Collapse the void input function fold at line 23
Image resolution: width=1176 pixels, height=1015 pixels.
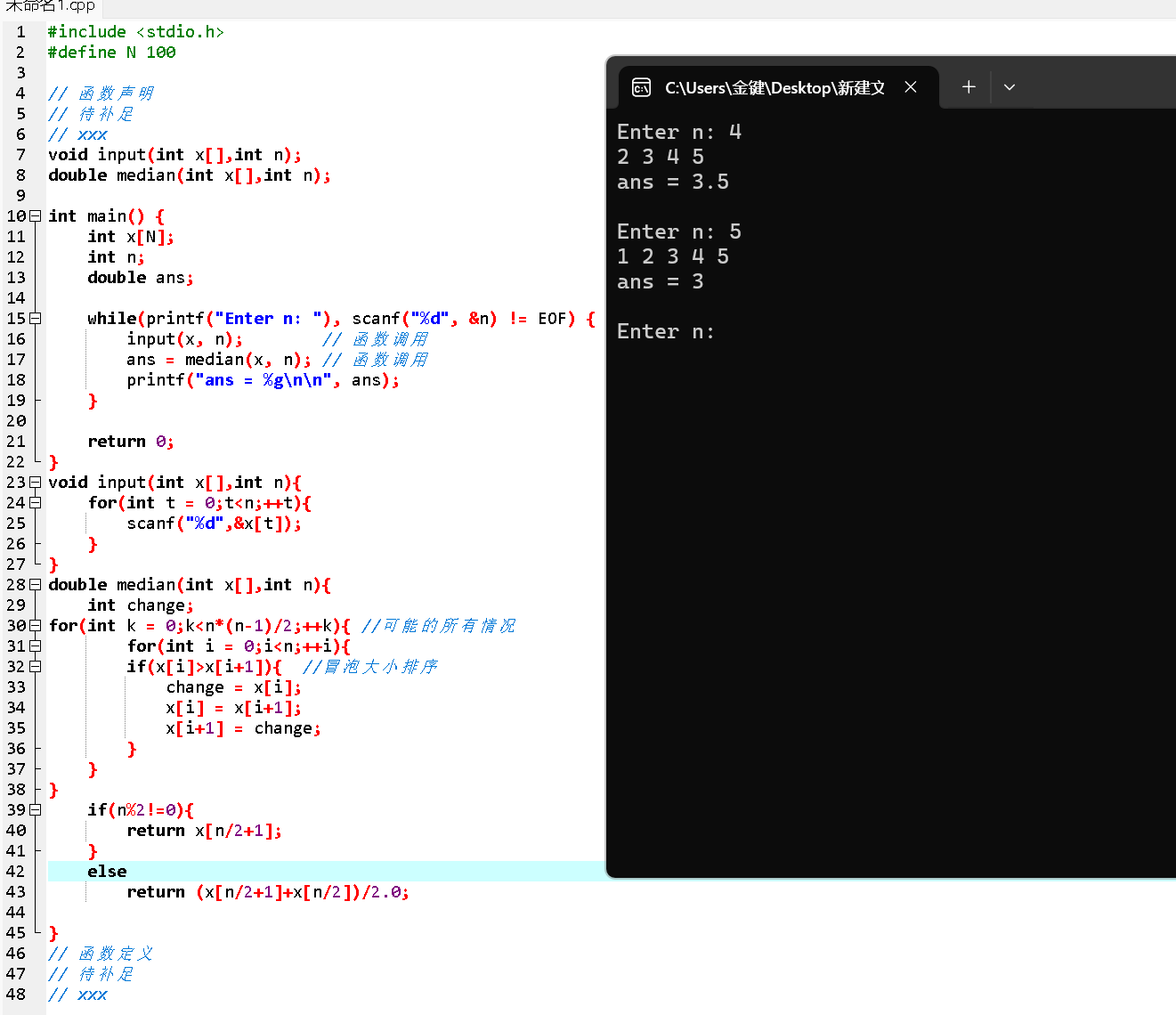point(36,483)
